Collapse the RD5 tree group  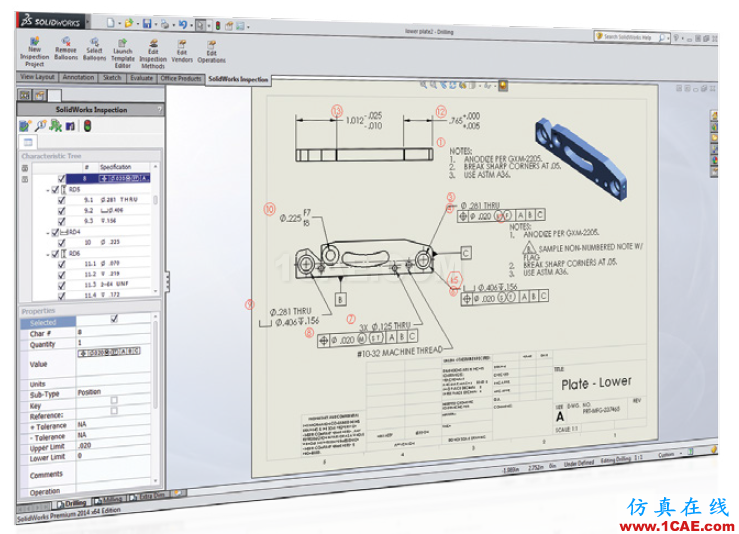48,190
